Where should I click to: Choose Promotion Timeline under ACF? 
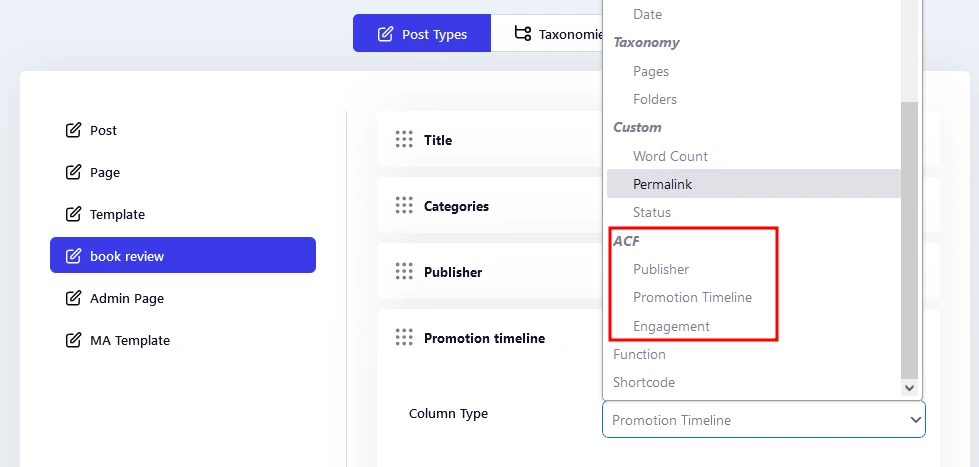754,297
